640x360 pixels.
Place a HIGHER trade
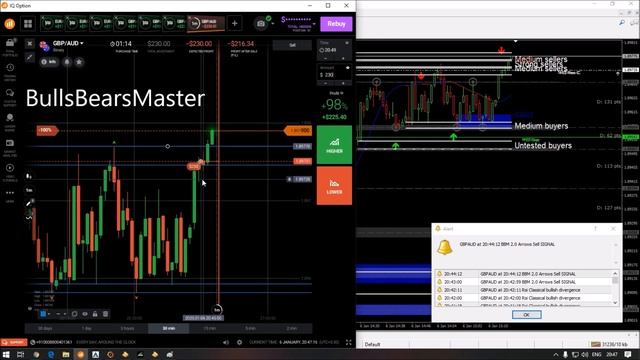tap(334, 145)
